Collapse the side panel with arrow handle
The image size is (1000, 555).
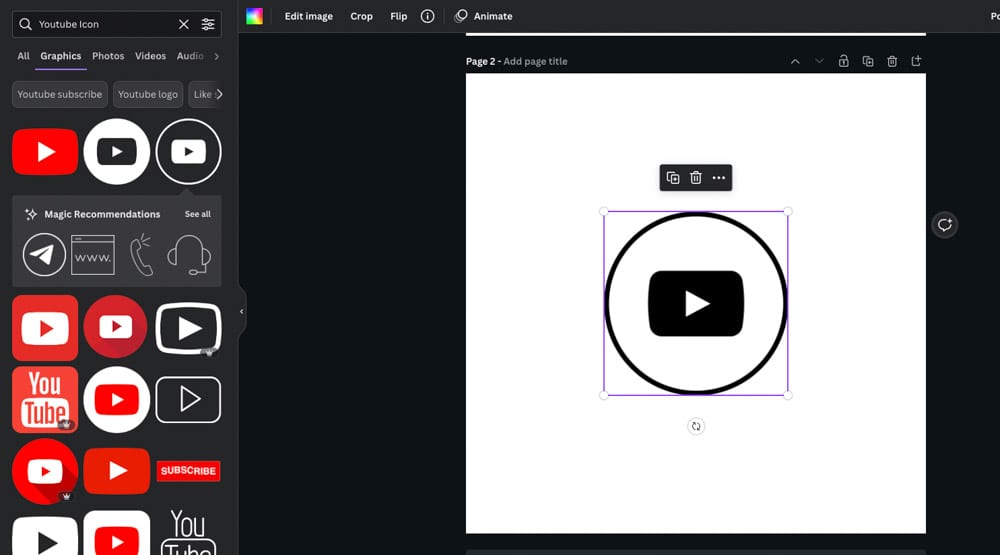tap(242, 311)
